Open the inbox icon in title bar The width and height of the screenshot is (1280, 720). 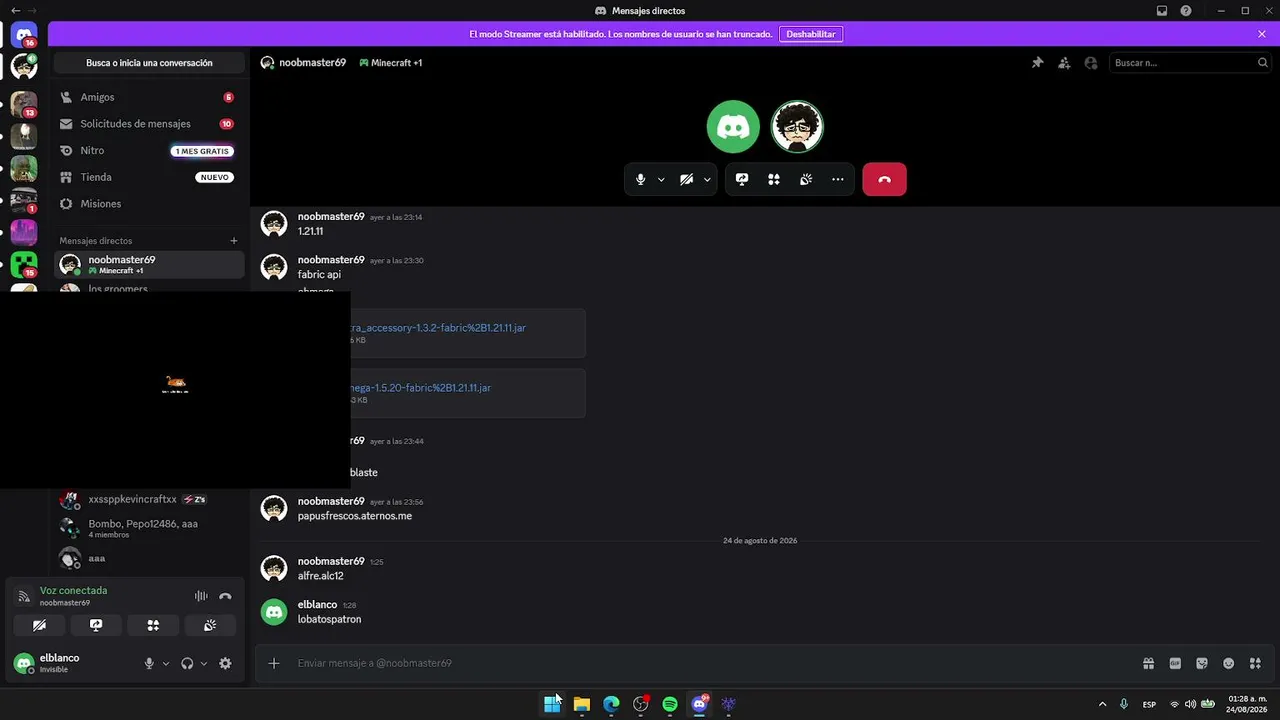click(1162, 11)
